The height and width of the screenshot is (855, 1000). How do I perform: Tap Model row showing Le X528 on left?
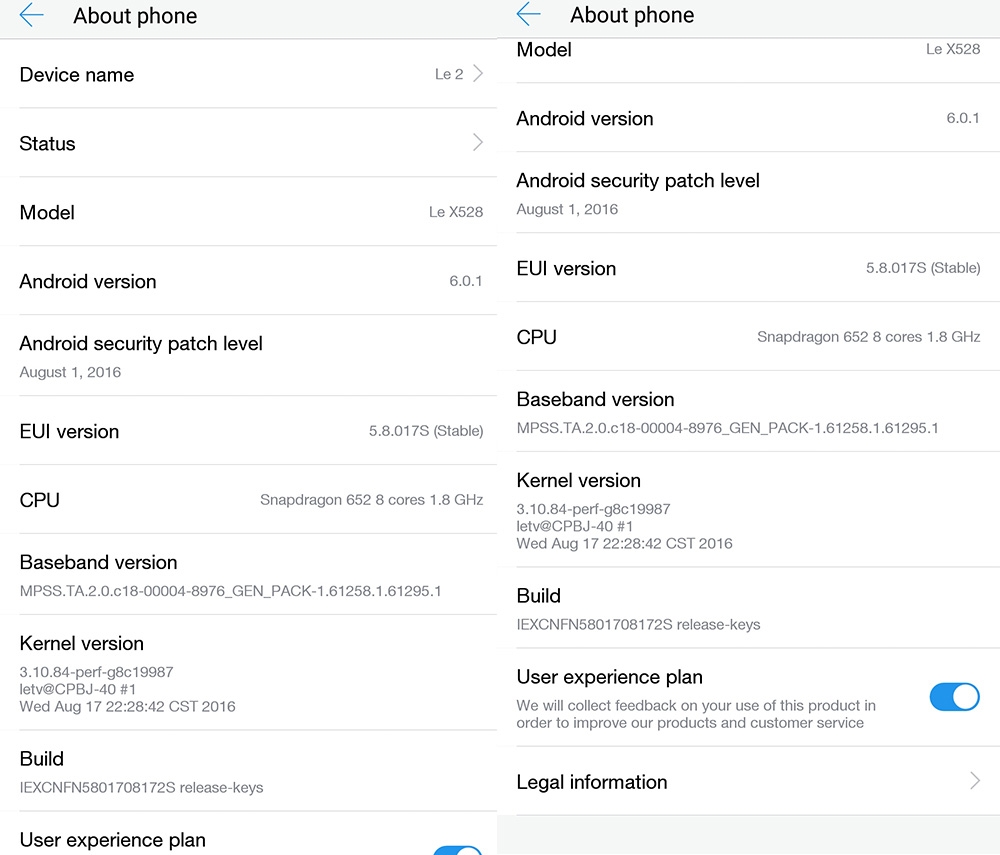(x=250, y=212)
